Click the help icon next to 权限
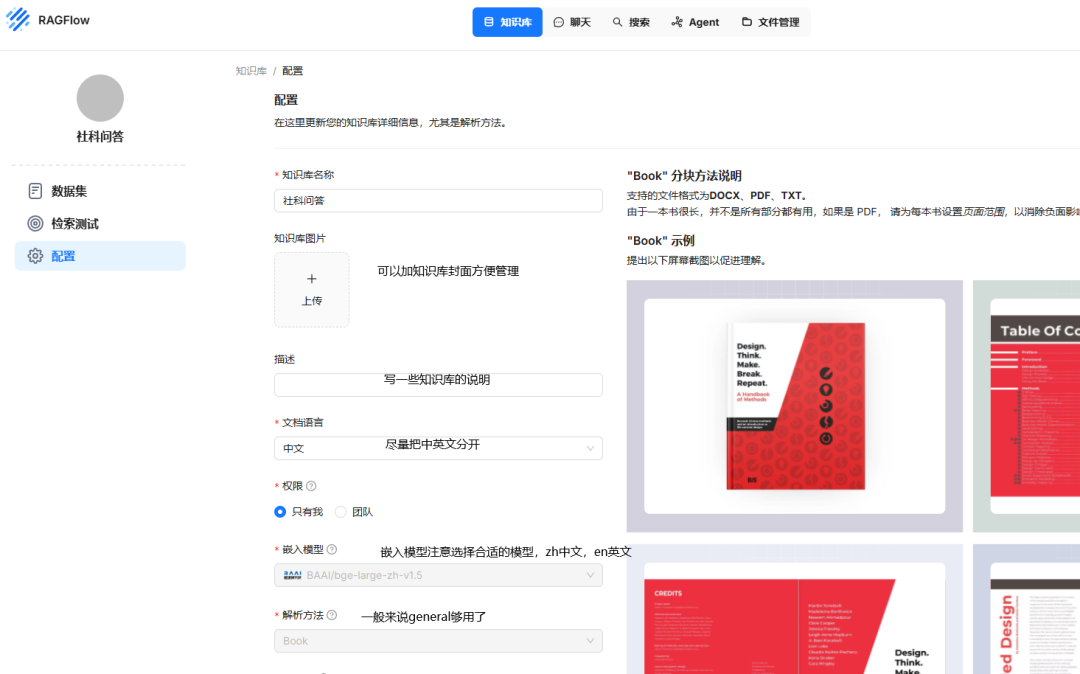Viewport: 1080px width, 674px height. point(311,486)
